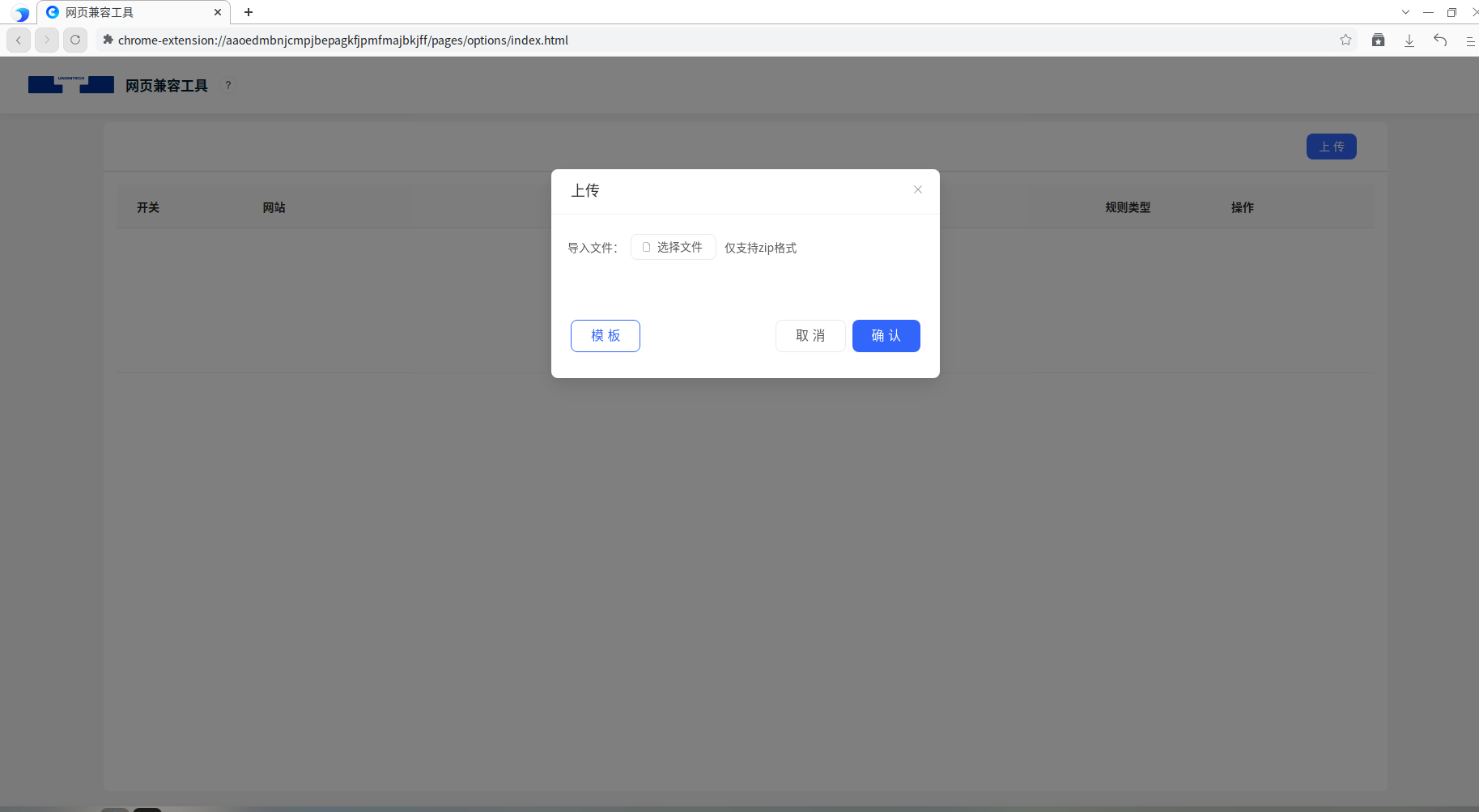Cancel the dialog with the 取消 button
The height and width of the screenshot is (812, 1479).
click(810, 335)
